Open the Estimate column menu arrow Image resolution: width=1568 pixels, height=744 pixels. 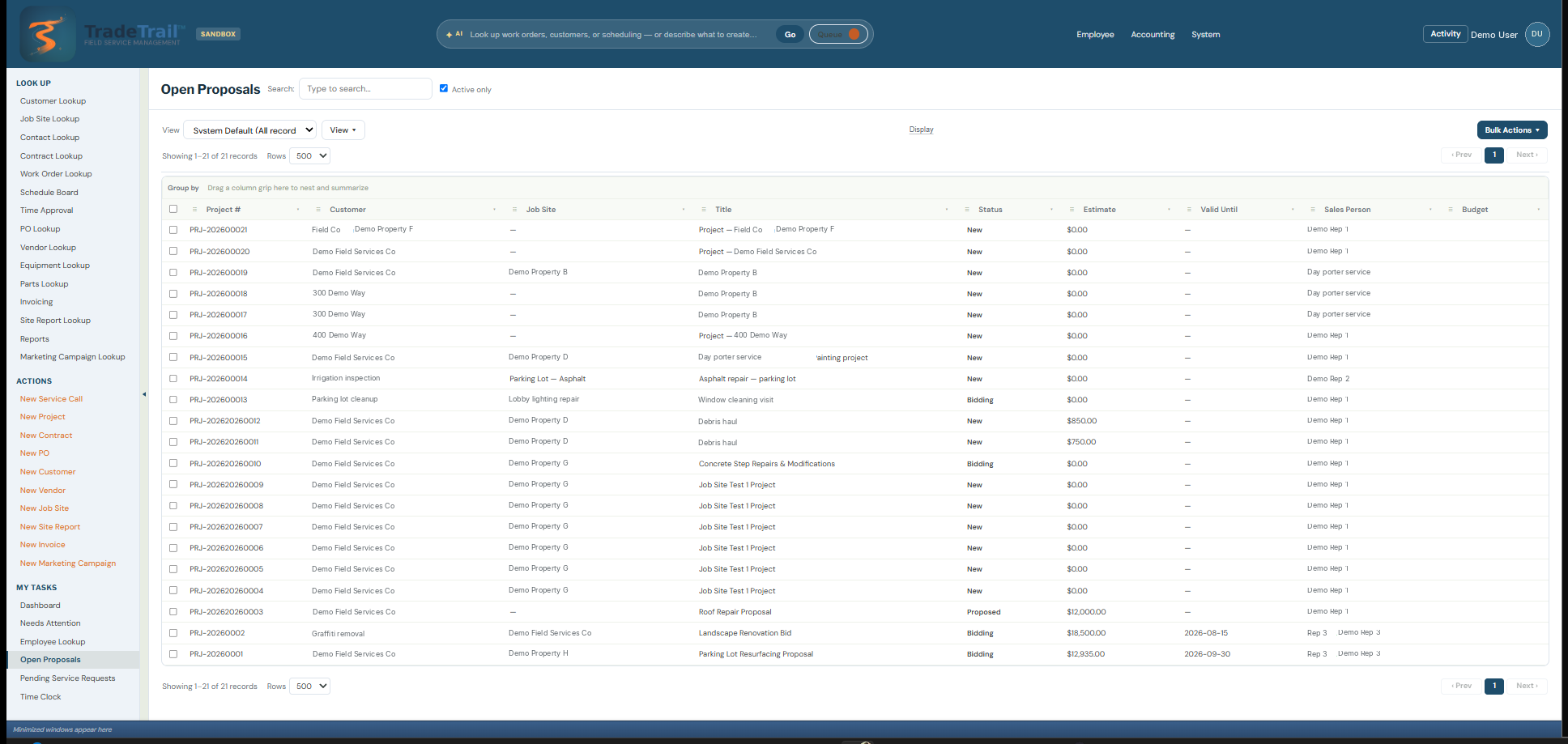[x=1169, y=210]
